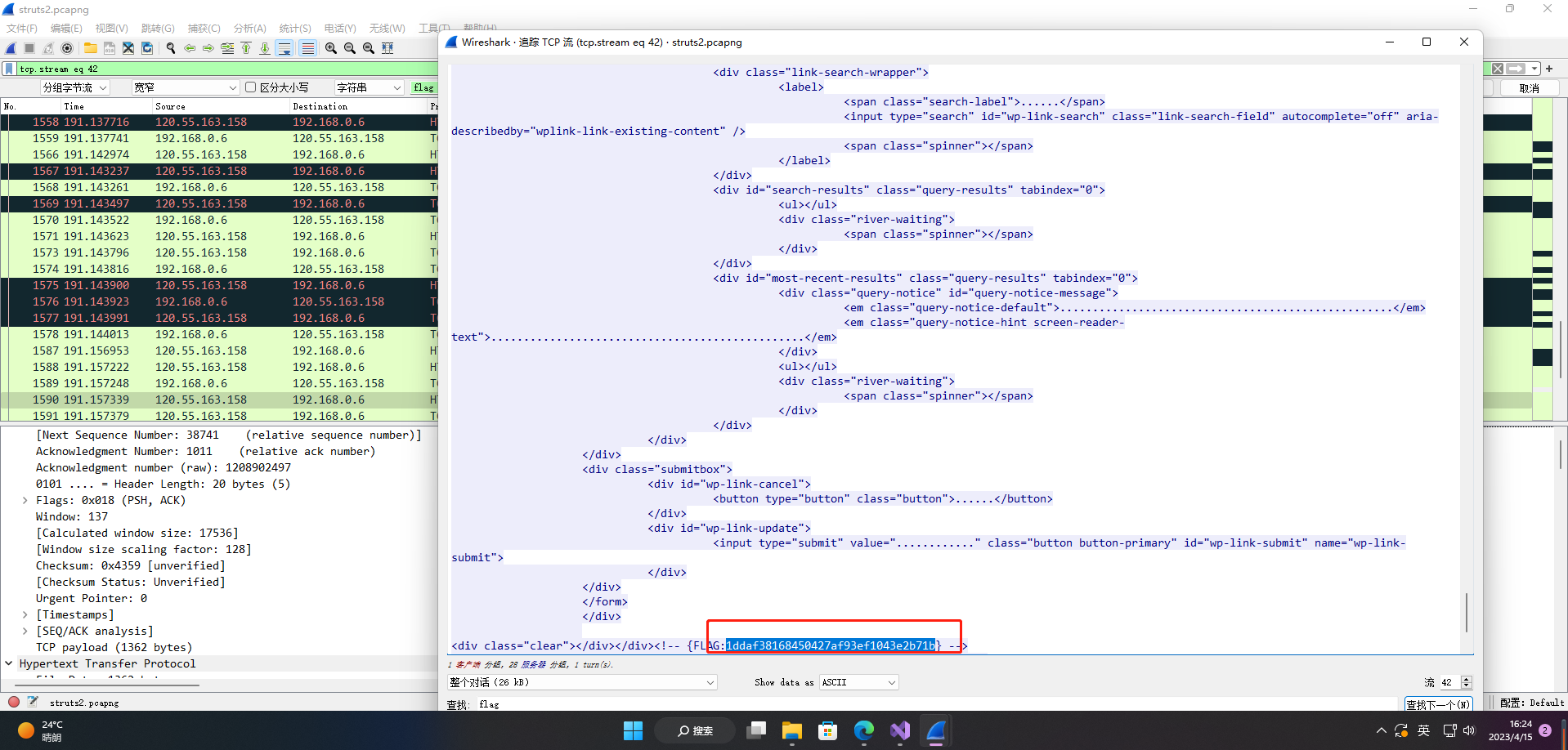Click the tcp.stream eq 42 filter field

[227, 69]
